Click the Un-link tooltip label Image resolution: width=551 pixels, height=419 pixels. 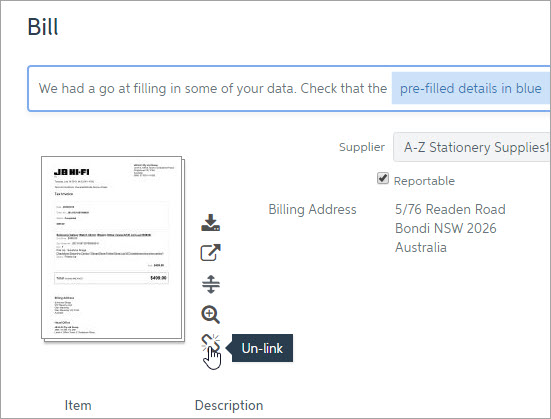tap(262, 348)
